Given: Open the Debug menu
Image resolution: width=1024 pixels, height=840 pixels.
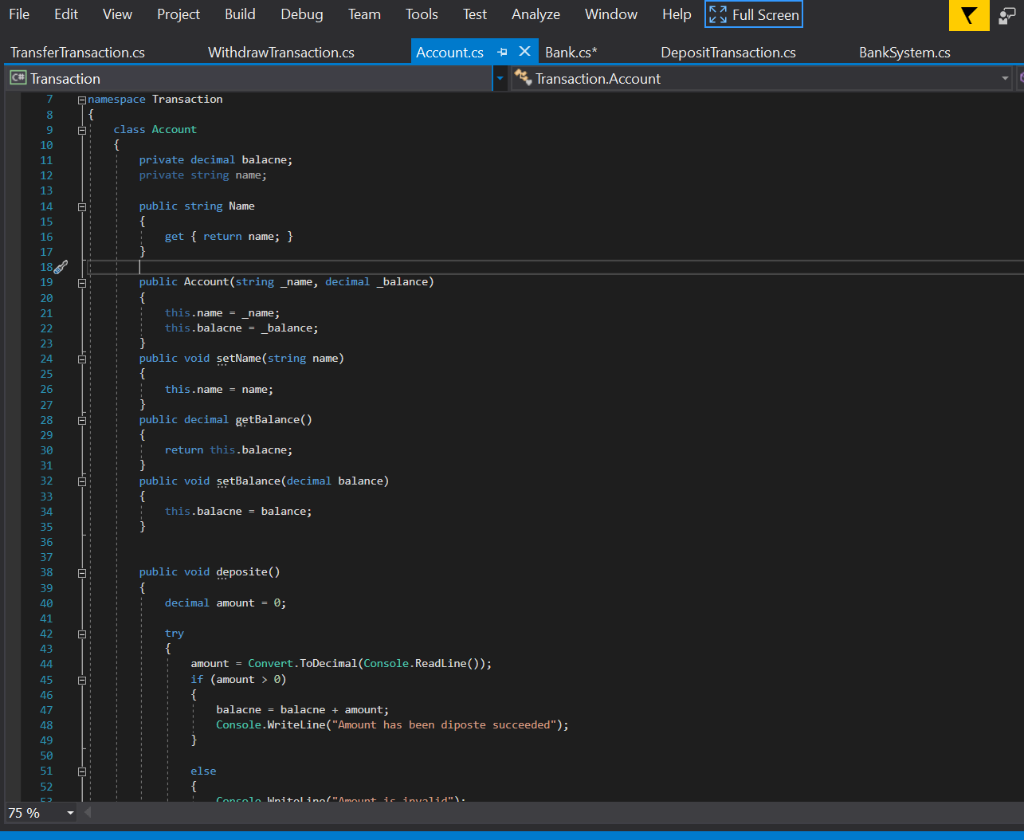Looking at the screenshot, I should pos(302,14).
